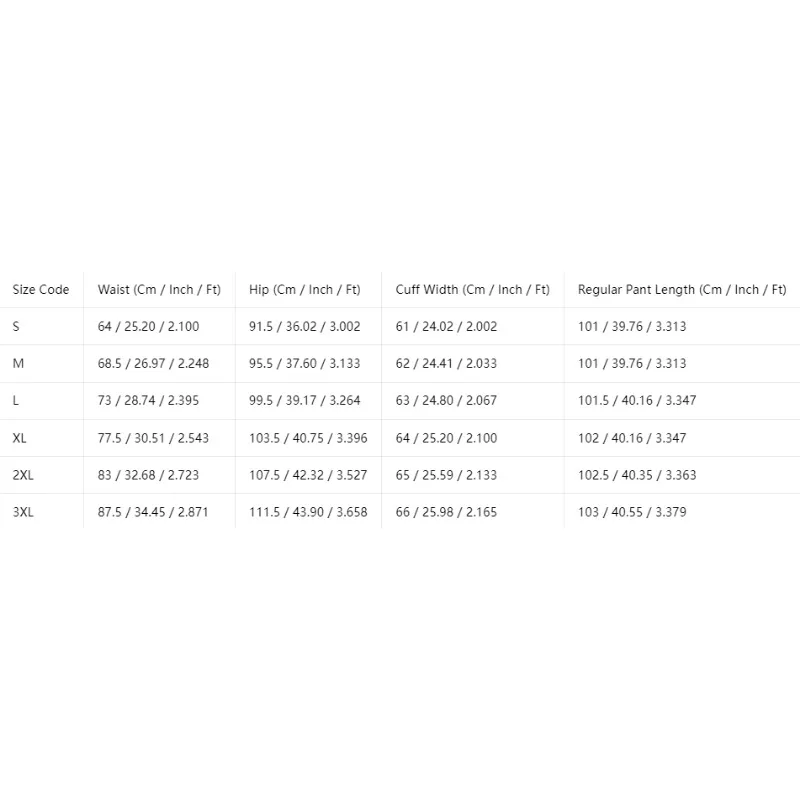Select the 2XL size row label
The height and width of the screenshot is (800, 800).
23,475
